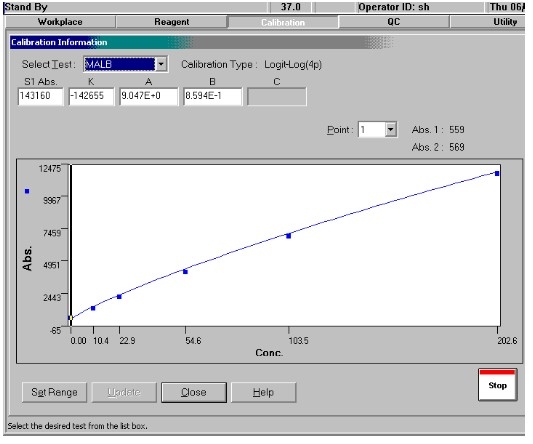Viewport: 533px width, 444px height.
Task: Click the 12475 axis maximum label
Action: [x=50, y=169]
